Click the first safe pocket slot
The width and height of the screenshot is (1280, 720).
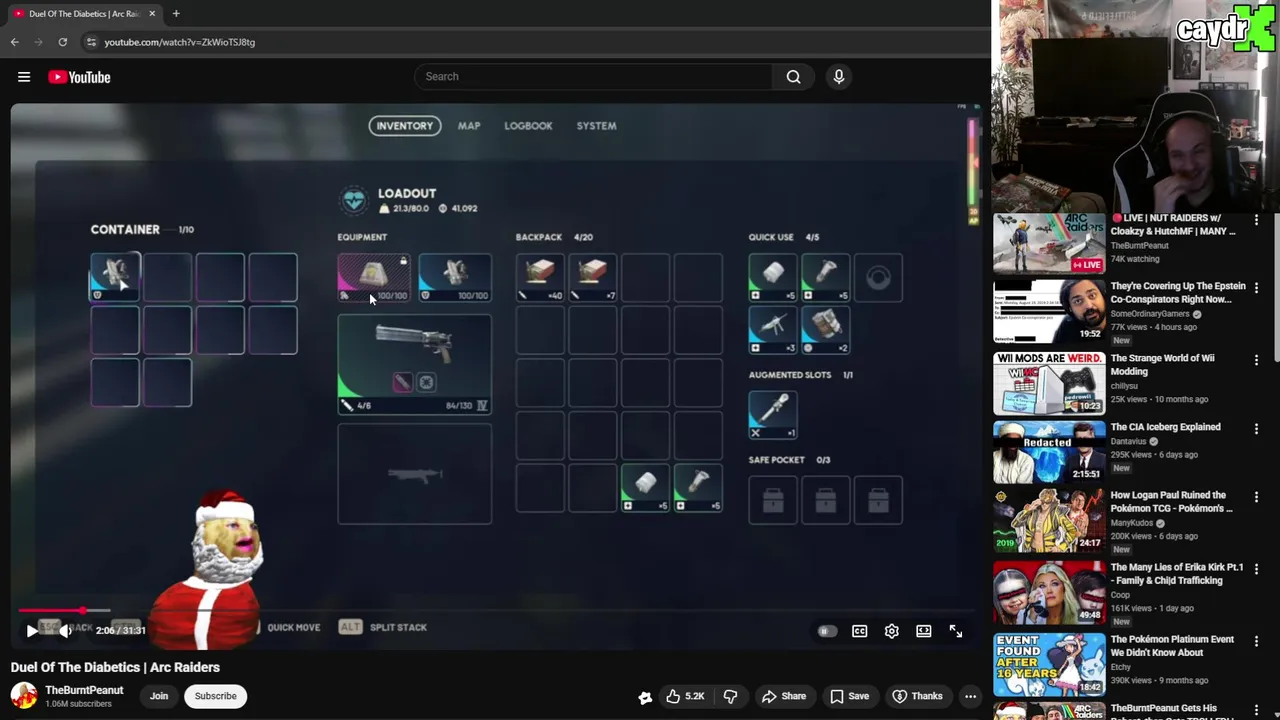tap(773, 500)
